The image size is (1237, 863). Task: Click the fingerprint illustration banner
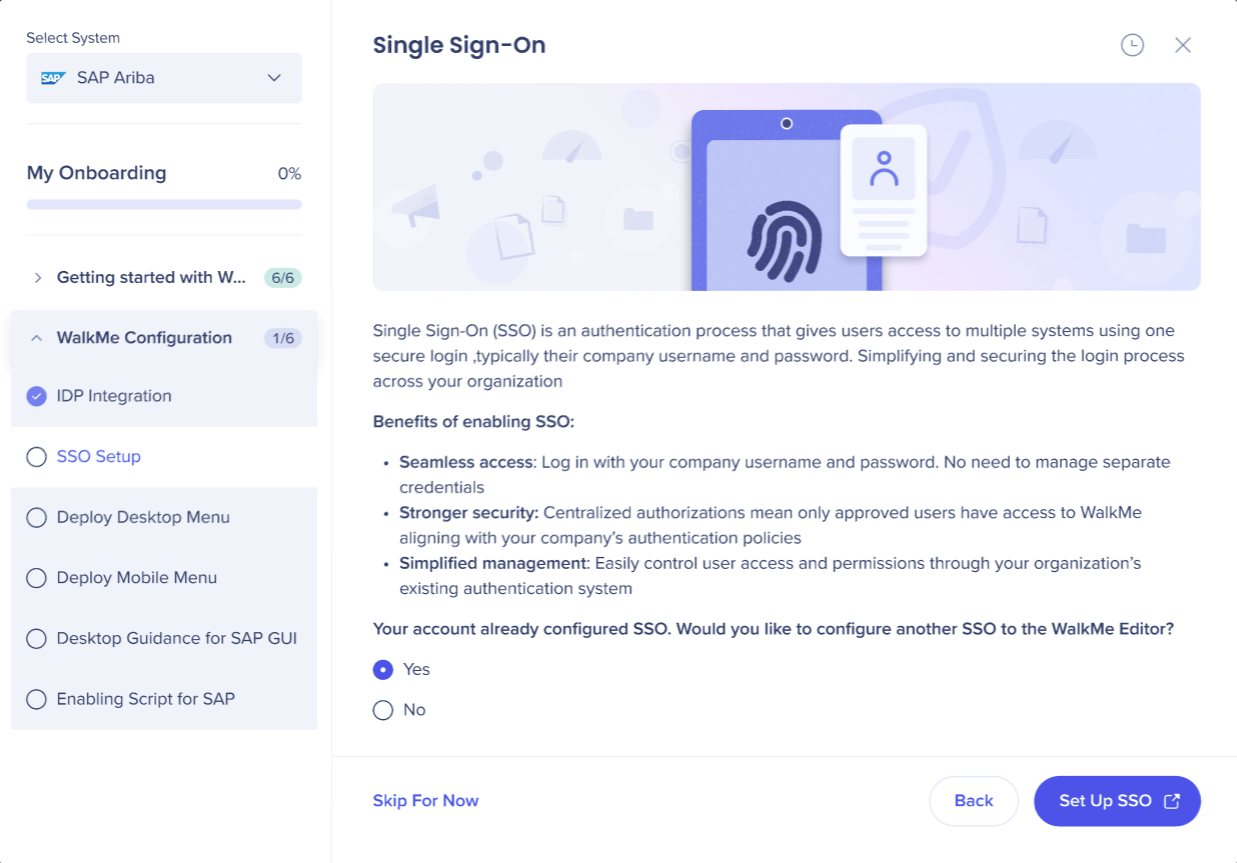click(x=786, y=187)
